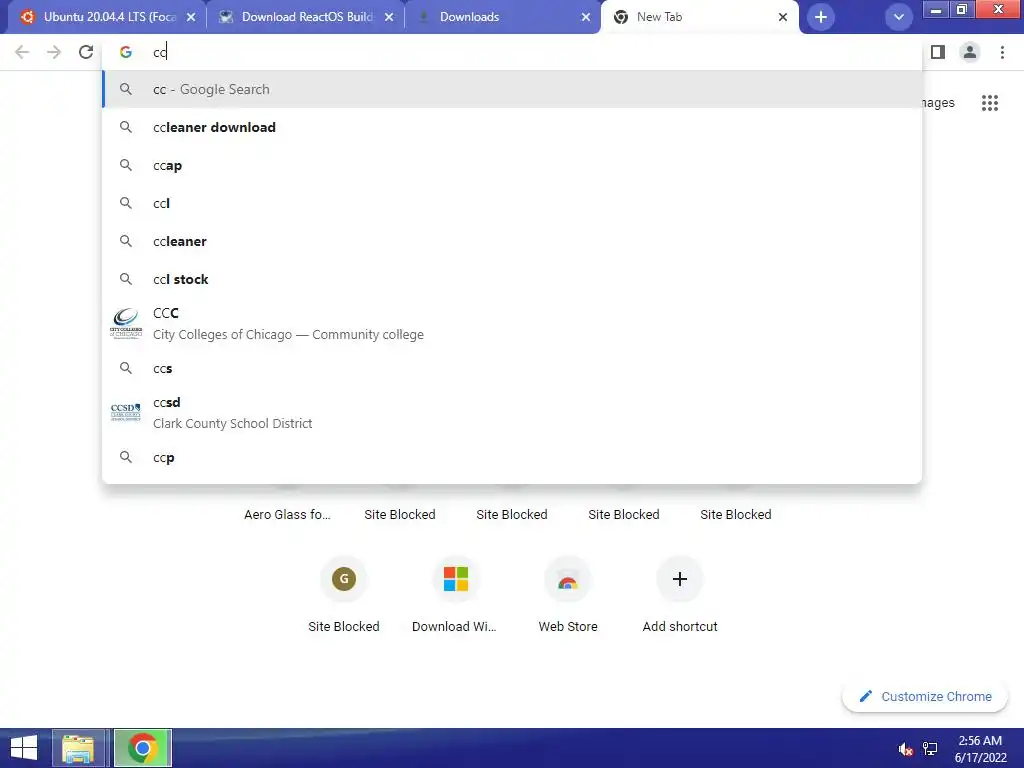The width and height of the screenshot is (1024, 768).
Task: Open the network tray icon
Action: click(931, 749)
